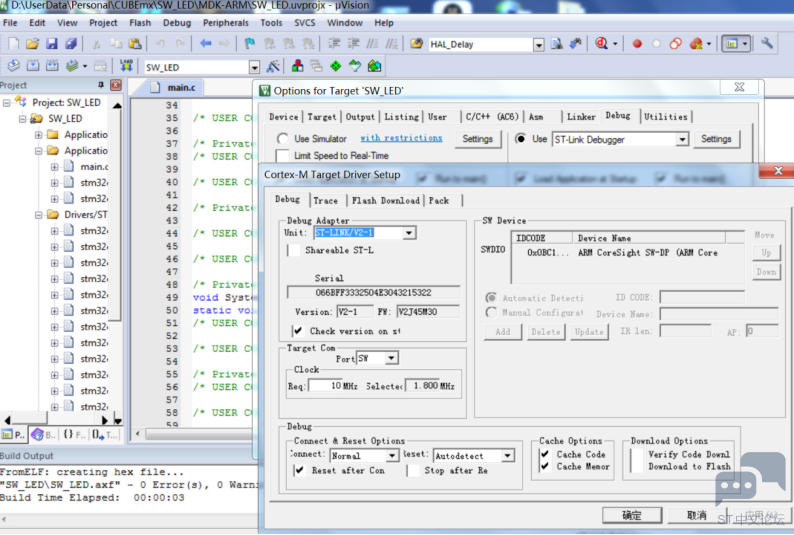
Task: Paste from clipboard icon
Action: [135, 44]
